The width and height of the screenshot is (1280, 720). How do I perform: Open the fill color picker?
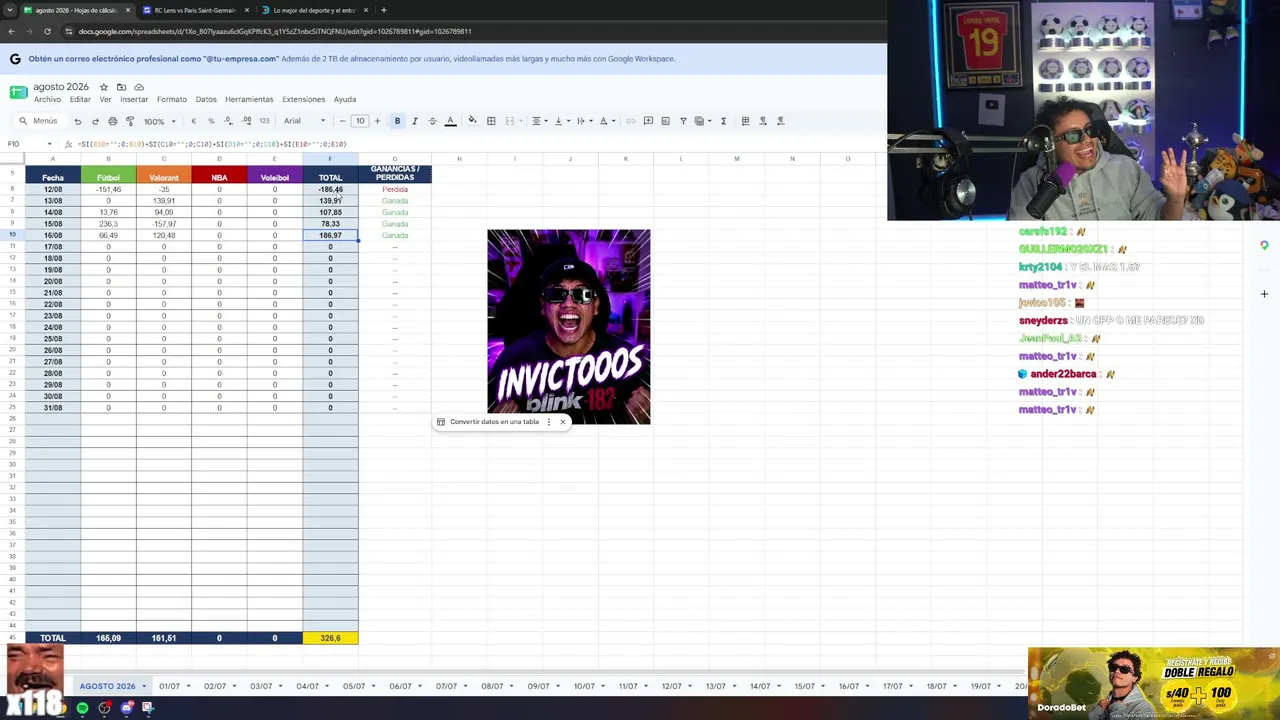pos(473,121)
